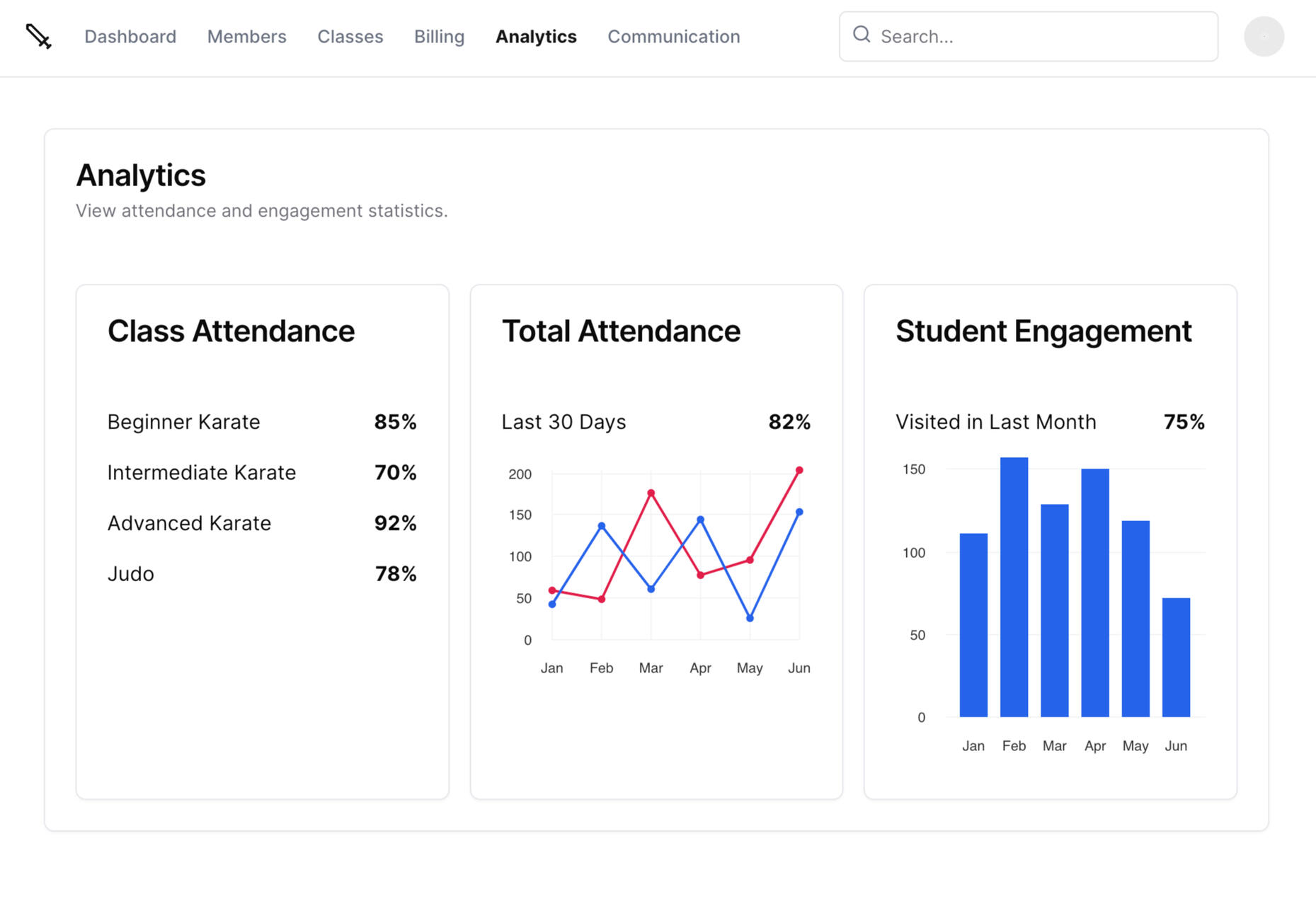
Task: Click the Beginner Karate attendance row
Action: [x=261, y=422]
